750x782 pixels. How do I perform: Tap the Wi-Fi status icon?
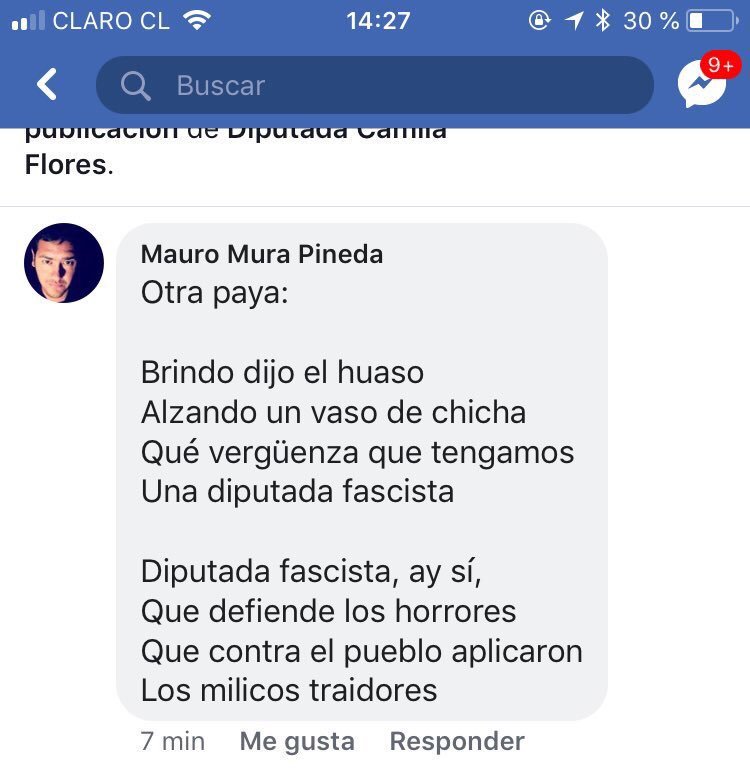pyautogui.click(x=197, y=20)
